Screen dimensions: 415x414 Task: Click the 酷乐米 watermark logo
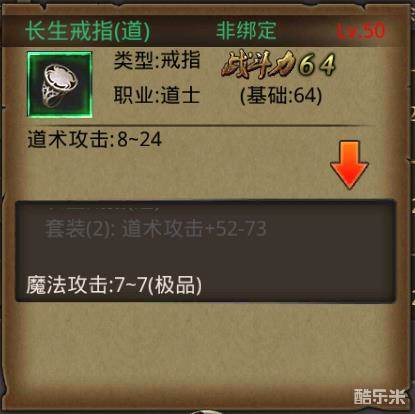click(380, 396)
